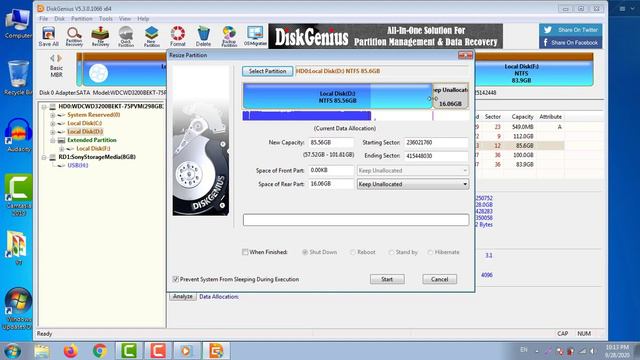This screenshot has width=640, height=360.
Task: Open OS Migration tool
Action: click(x=255, y=36)
